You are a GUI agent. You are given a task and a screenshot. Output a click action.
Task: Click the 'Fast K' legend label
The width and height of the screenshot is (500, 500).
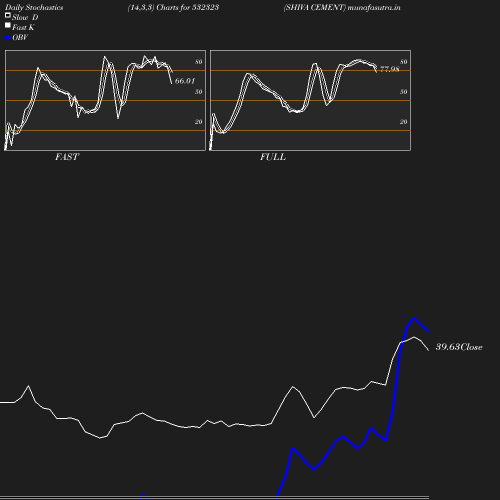point(23,27)
